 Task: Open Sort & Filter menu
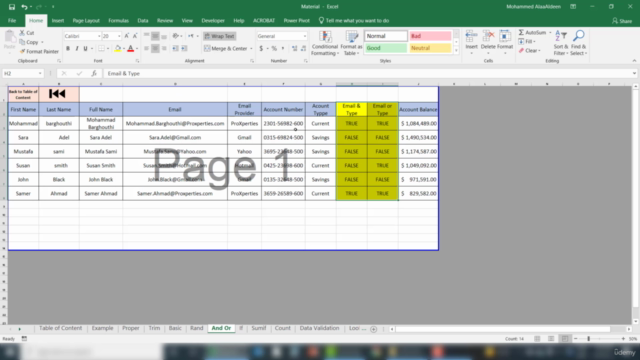(x=561, y=43)
